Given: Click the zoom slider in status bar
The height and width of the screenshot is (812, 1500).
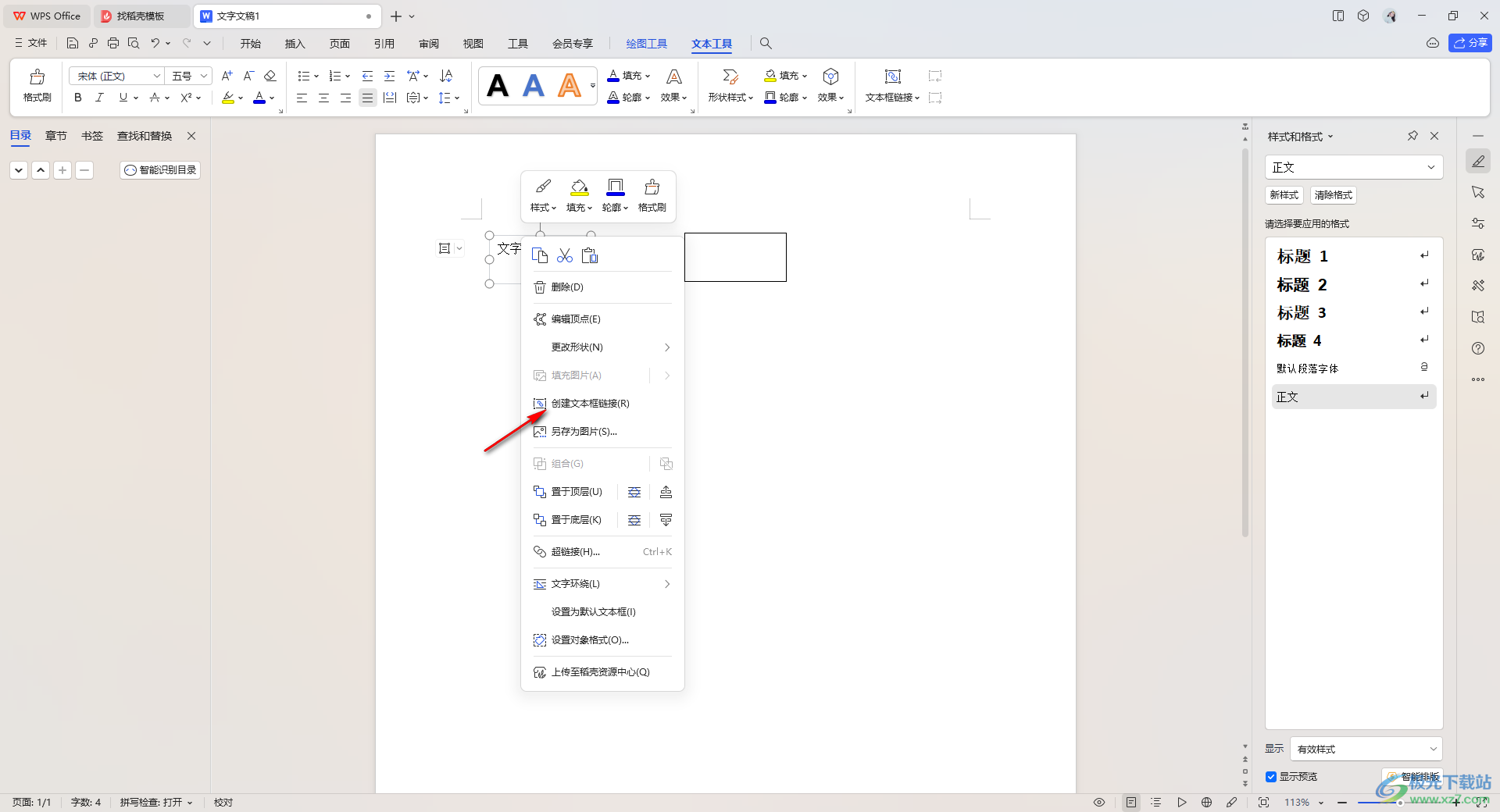Looking at the screenshot, I should coord(1398,803).
